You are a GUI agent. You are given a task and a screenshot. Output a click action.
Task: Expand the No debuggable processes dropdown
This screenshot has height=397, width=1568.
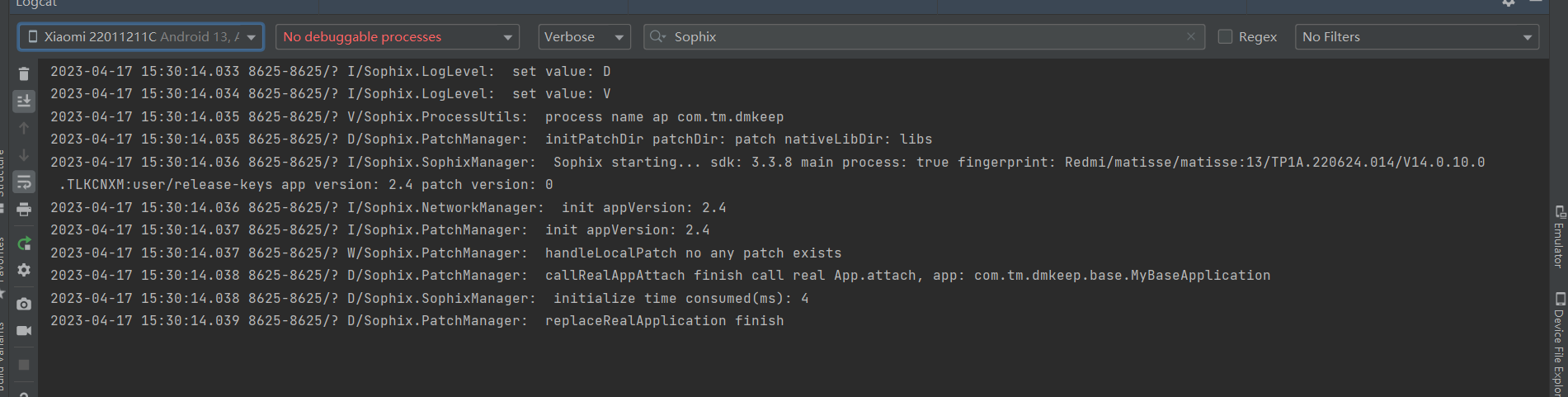click(397, 37)
